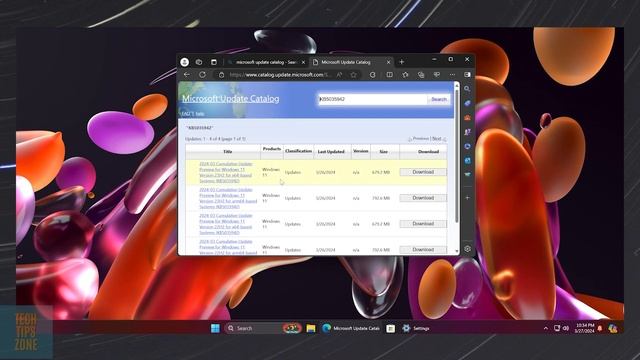This screenshot has height=360, width=640.
Task: Select '679.2 MB' size in highlighted row
Action: (381, 172)
